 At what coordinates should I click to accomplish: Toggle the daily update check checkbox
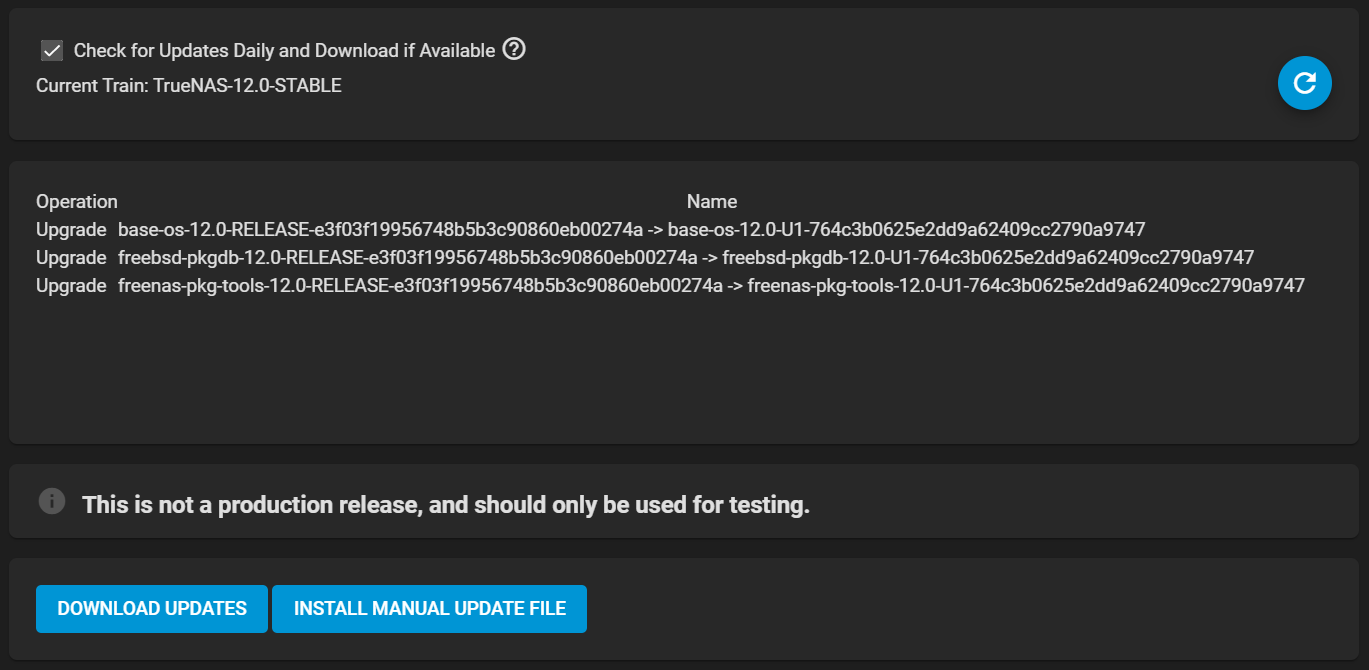tap(52, 51)
